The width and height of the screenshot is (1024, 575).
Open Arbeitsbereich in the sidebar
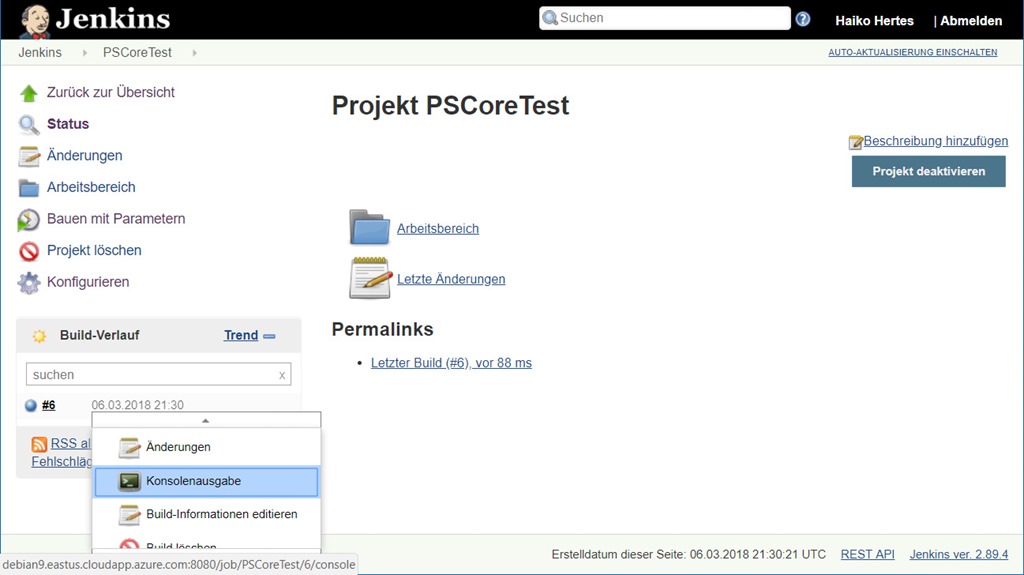(x=91, y=187)
